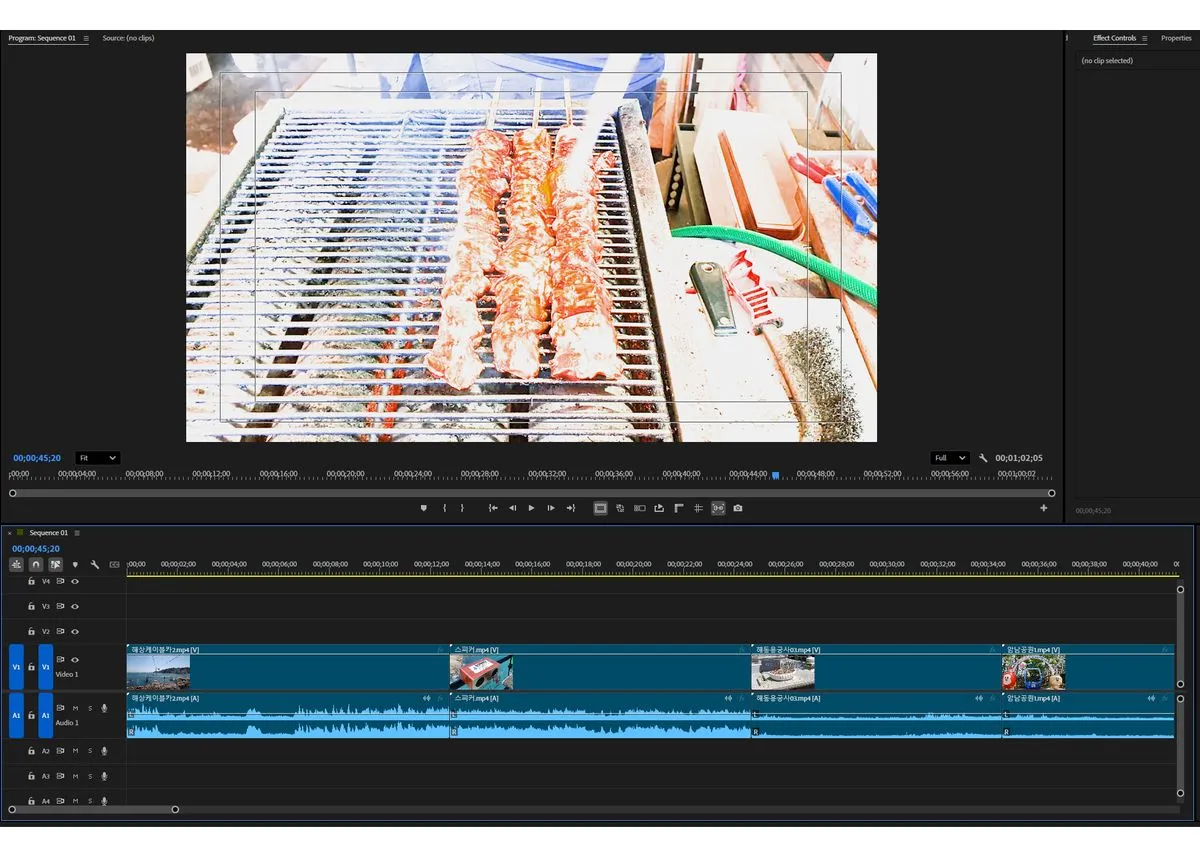
Task: Click the Add Marker icon in Program monitor
Action: tap(423, 508)
